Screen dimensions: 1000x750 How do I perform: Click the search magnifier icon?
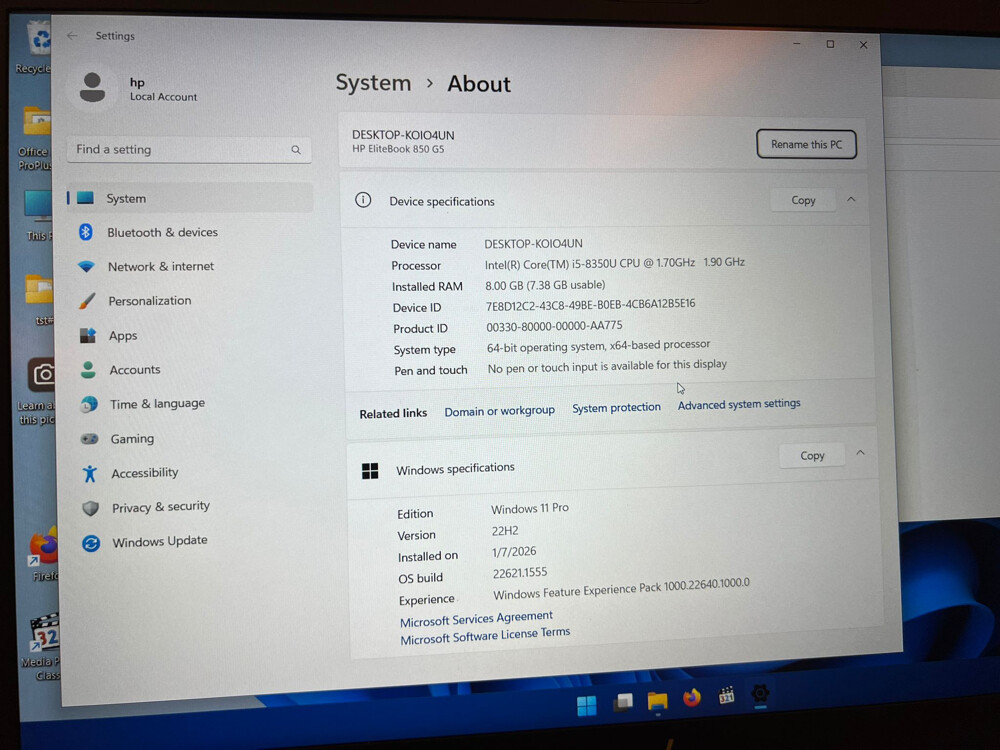pos(296,150)
